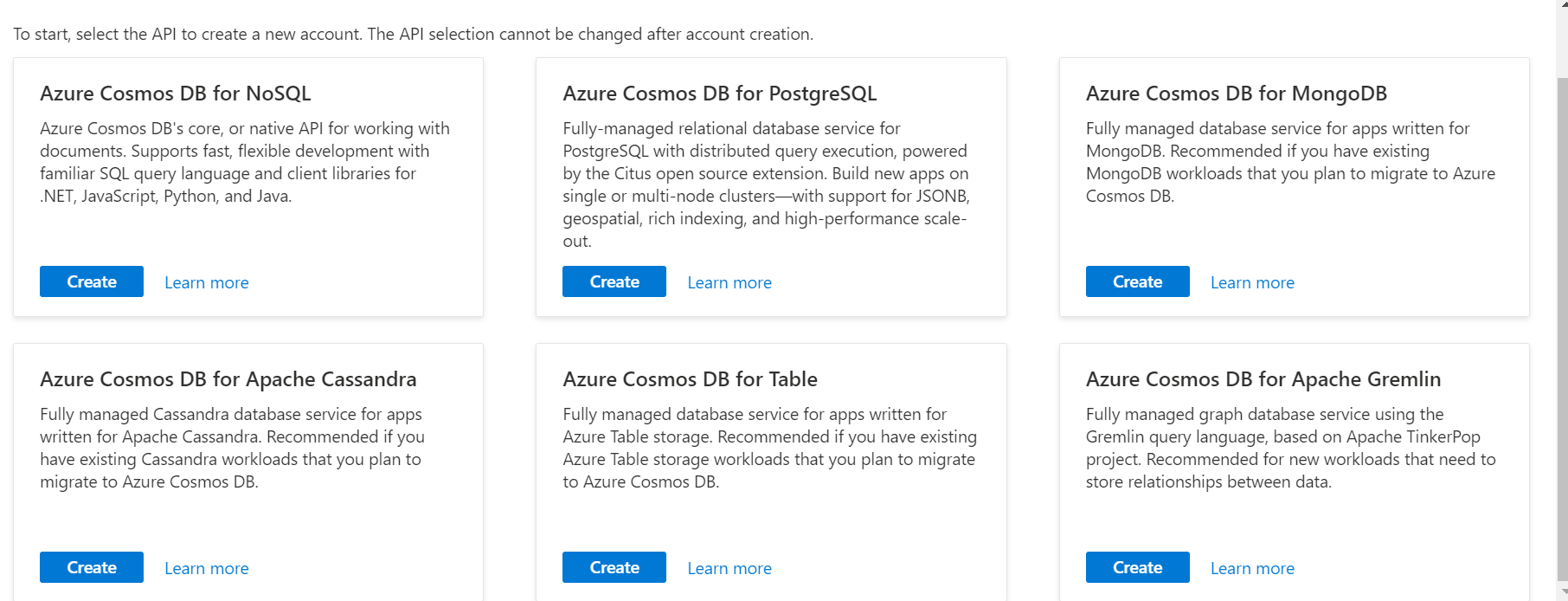Open Learn more for Table API
The width and height of the screenshot is (1568, 601).
(729, 568)
